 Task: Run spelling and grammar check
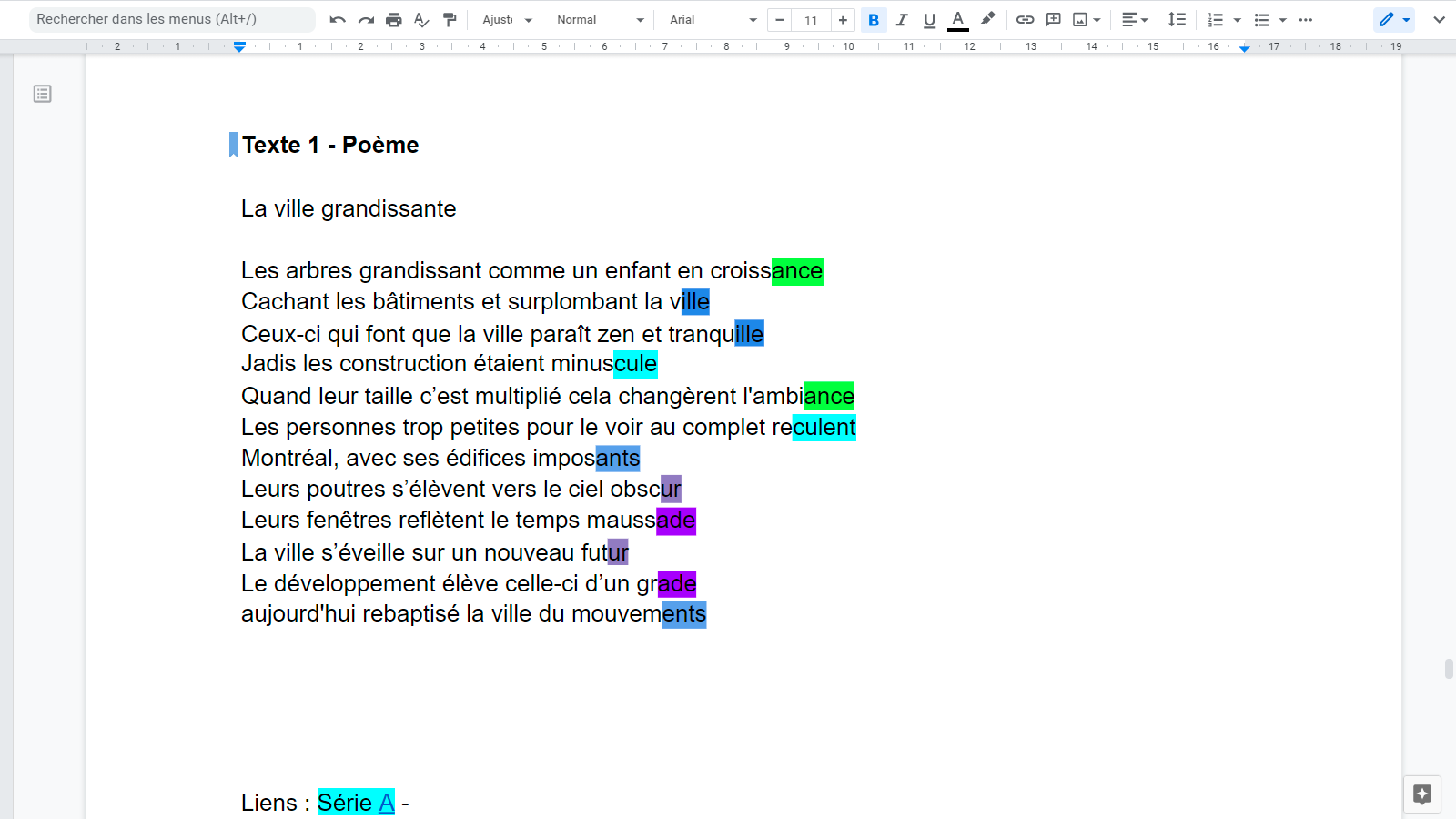pyautogui.click(x=421, y=19)
